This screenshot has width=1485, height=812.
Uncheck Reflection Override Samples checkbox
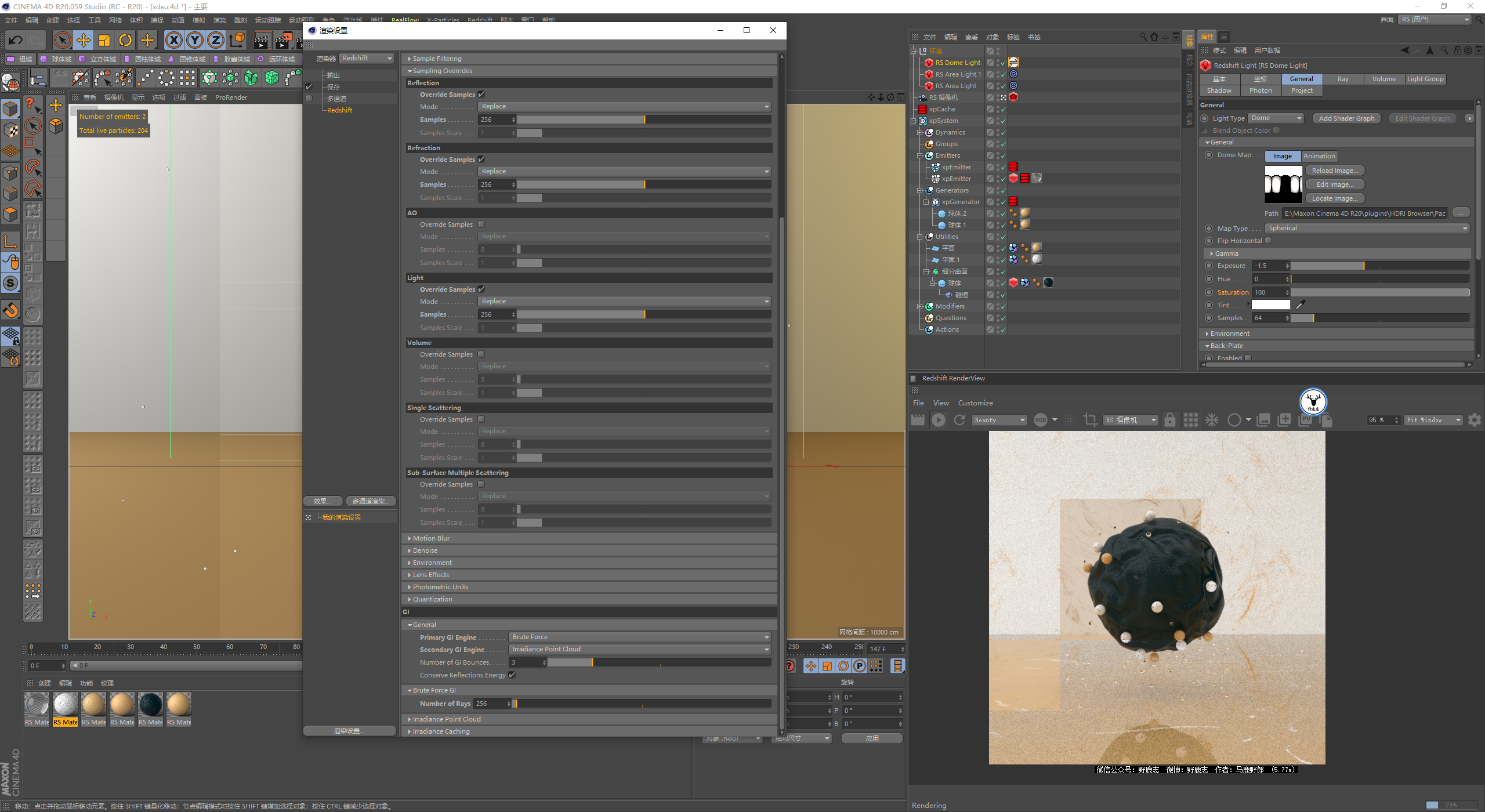(x=481, y=94)
